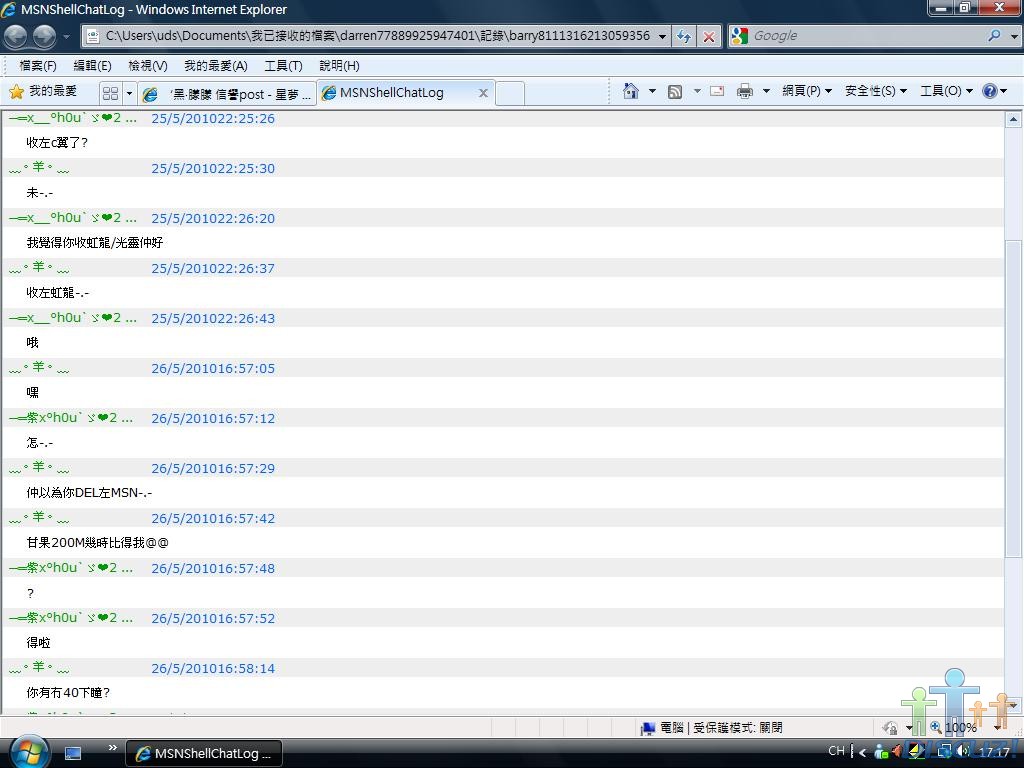The image size is (1024, 768).
Task: Open the 工具(T) menu
Action: (x=283, y=65)
